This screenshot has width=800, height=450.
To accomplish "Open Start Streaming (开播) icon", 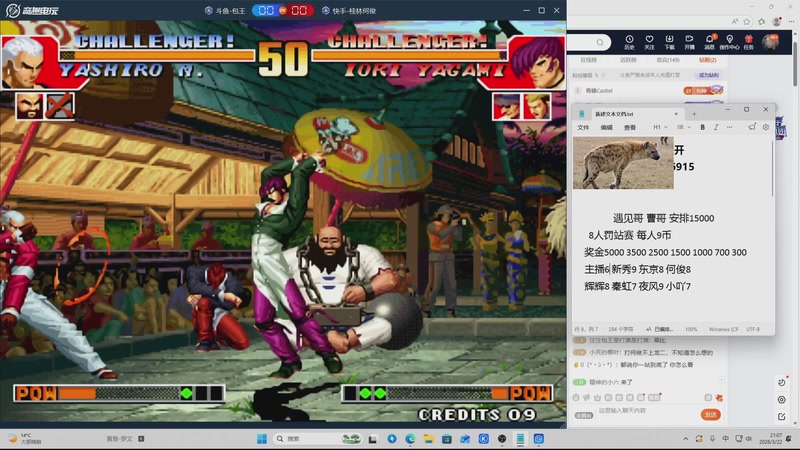I will 689,42.
